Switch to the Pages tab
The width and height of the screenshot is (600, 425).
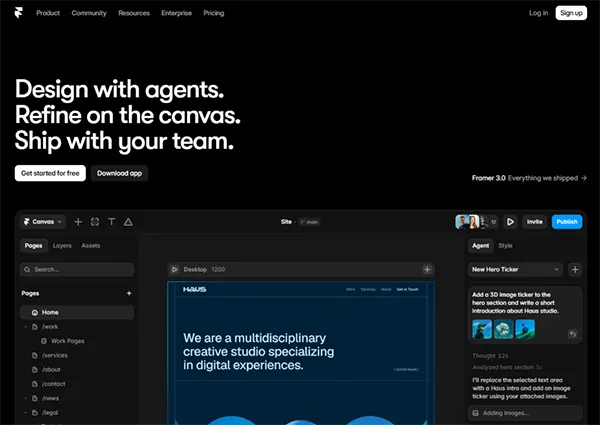point(34,246)
